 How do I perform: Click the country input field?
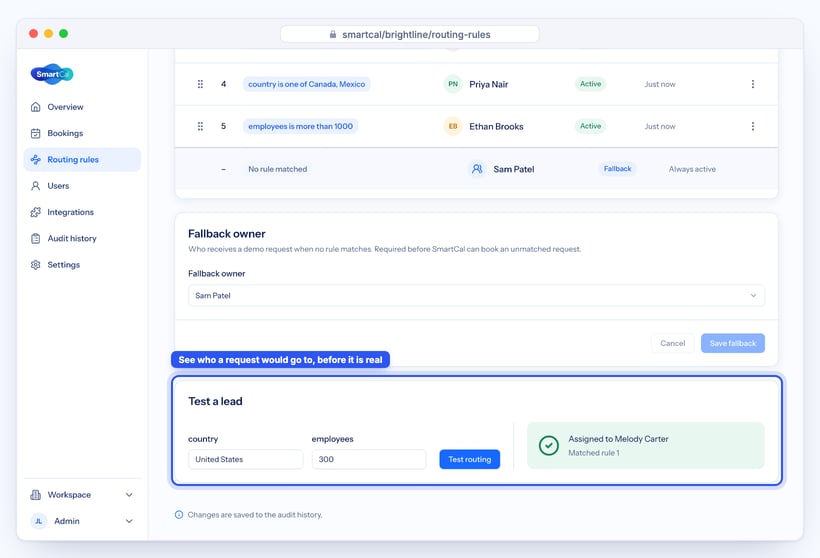point(245,459)
